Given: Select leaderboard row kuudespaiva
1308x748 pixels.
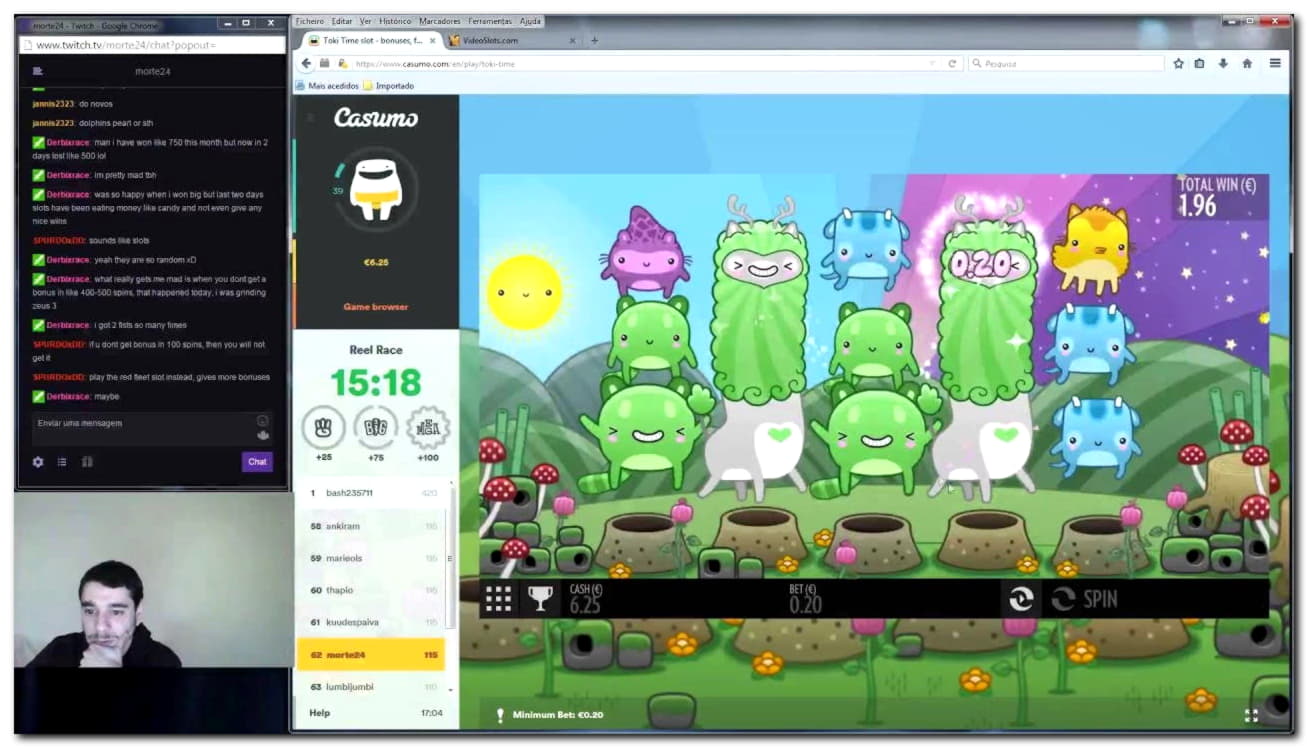Looking at the screenshot, I should pyautogui.click(x=371, y=622).
